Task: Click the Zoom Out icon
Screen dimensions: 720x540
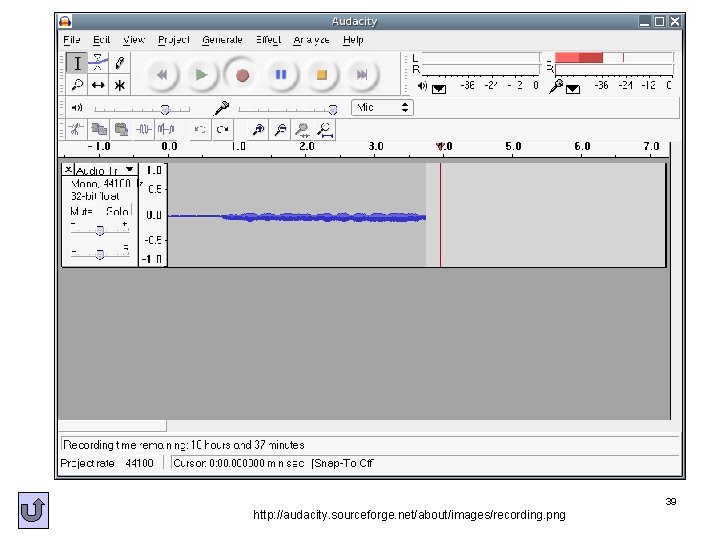Action: pyautogui.click(x=280, y=129)
